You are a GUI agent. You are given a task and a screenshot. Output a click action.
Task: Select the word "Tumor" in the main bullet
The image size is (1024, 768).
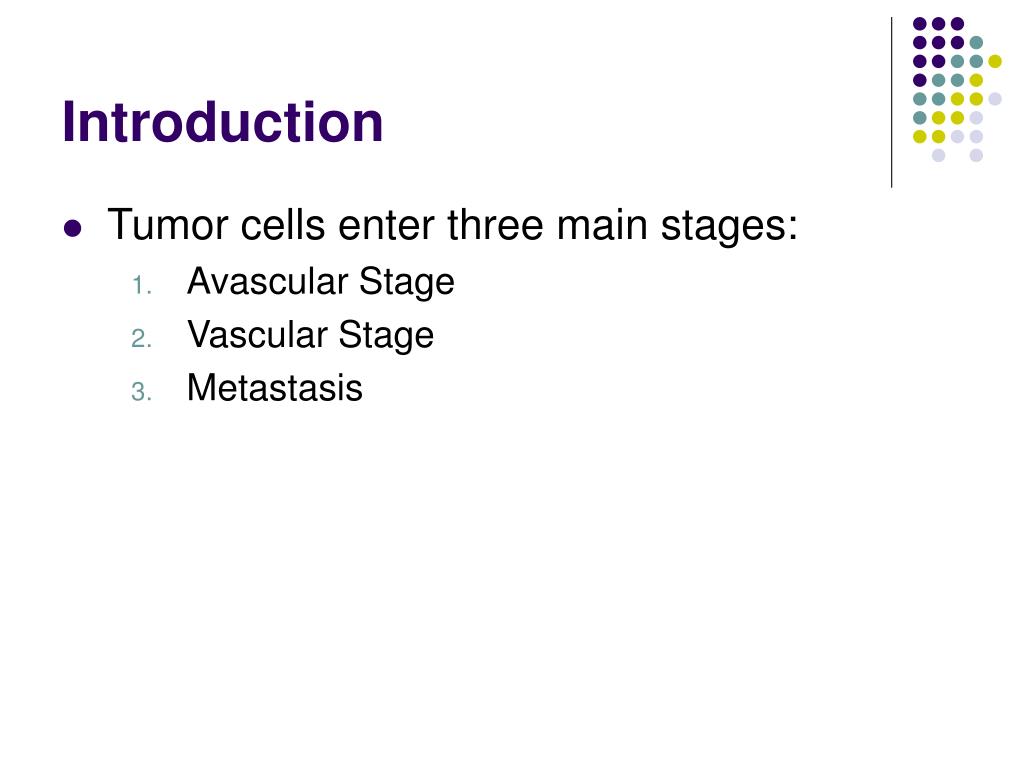click(x=167, y=224)
